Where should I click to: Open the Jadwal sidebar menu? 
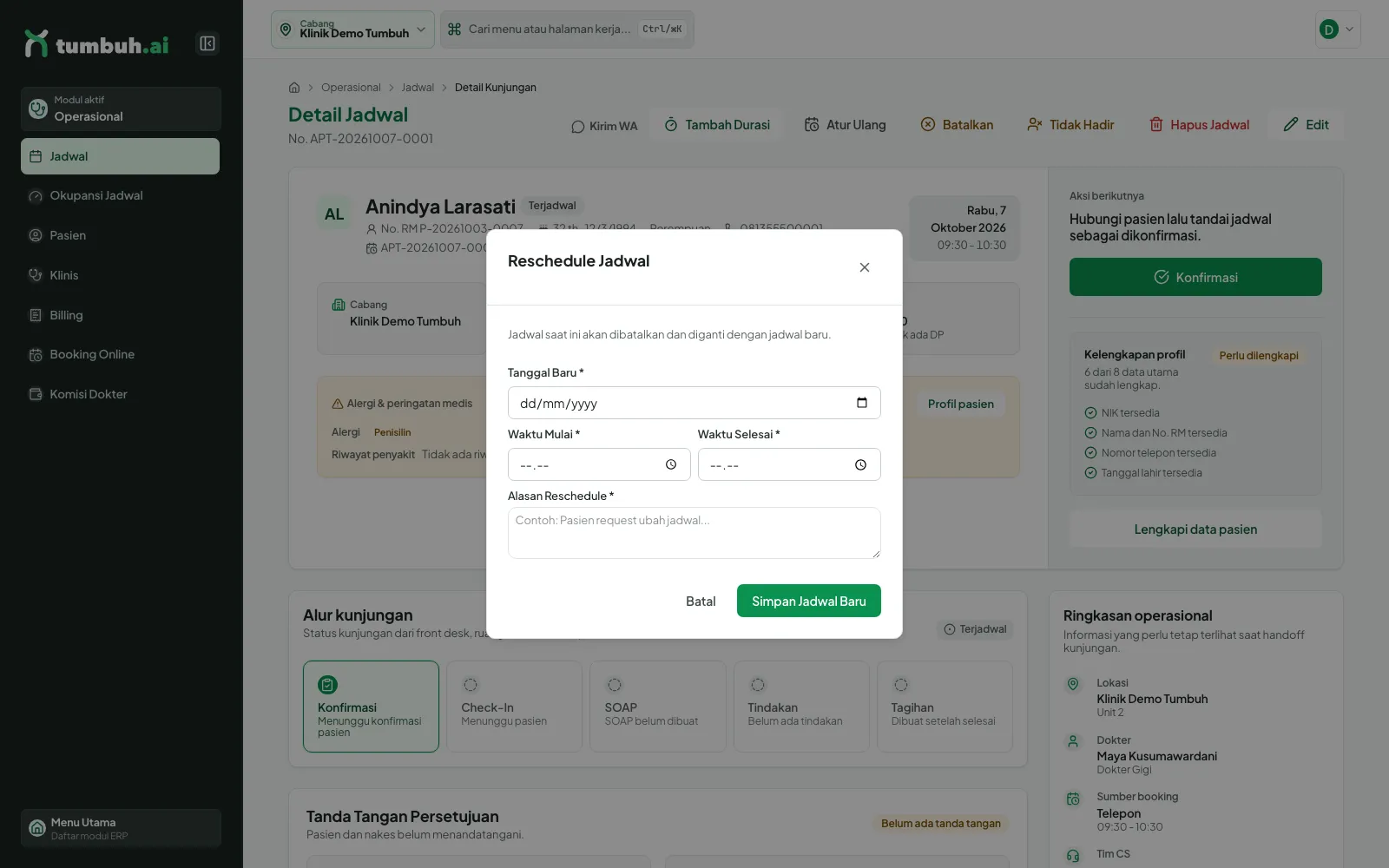[x=120, y=156]
